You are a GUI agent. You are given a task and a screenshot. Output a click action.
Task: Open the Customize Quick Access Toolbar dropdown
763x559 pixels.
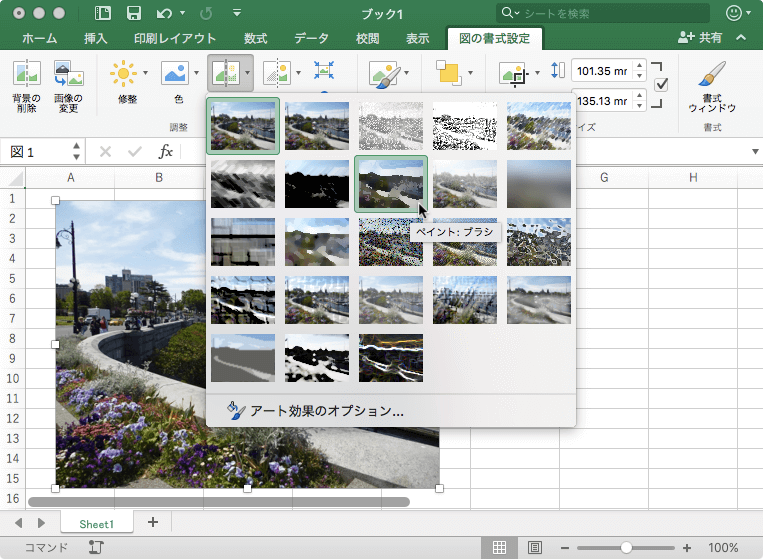click(x=237, y=13)
